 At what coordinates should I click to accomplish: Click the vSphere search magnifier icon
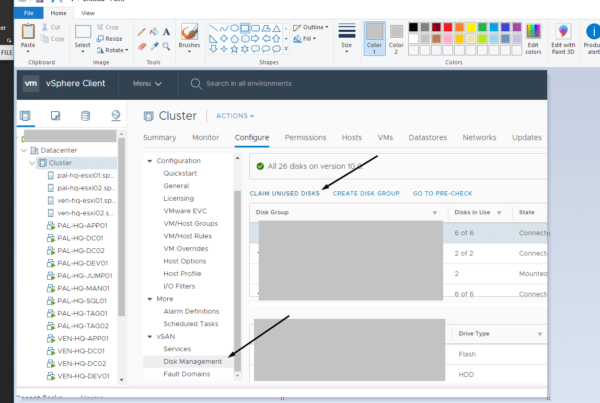(196, 84)
